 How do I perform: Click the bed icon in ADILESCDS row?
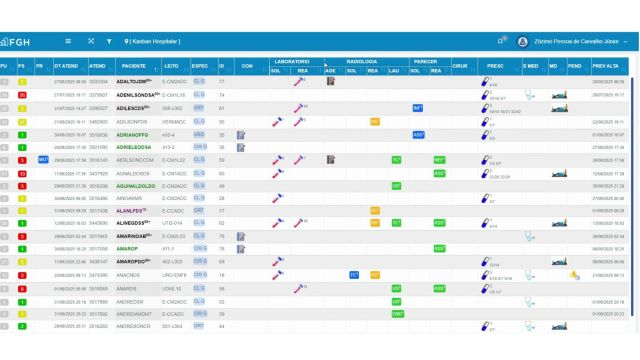click(x=559, y=109)
